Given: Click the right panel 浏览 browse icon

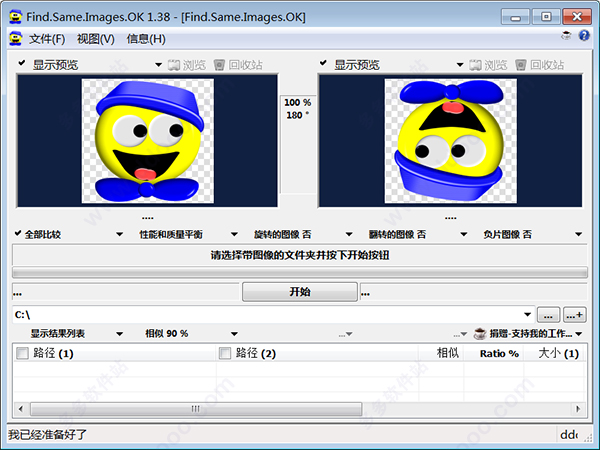Looking at the screenshot, I should pyautogui.click(x=475, y=65).
